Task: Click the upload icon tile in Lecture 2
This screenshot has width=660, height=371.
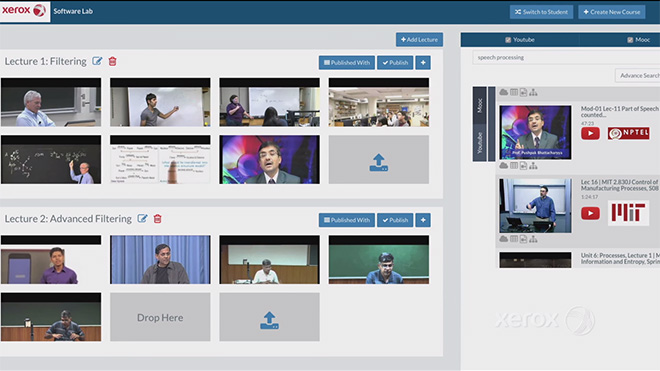Action: [x=269, y=317]
